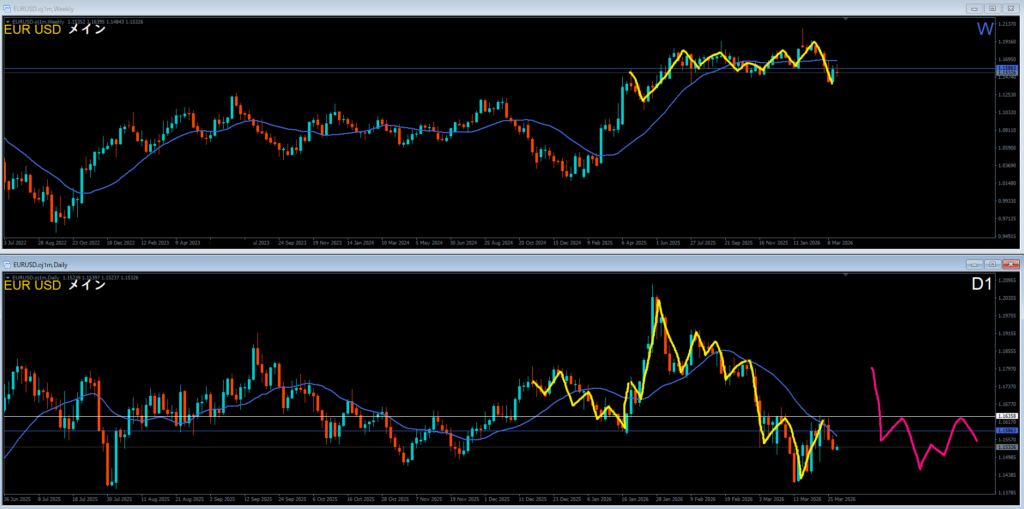
Task: Minimize the EURUSD Daily chart window
Action: pos(974,265)
